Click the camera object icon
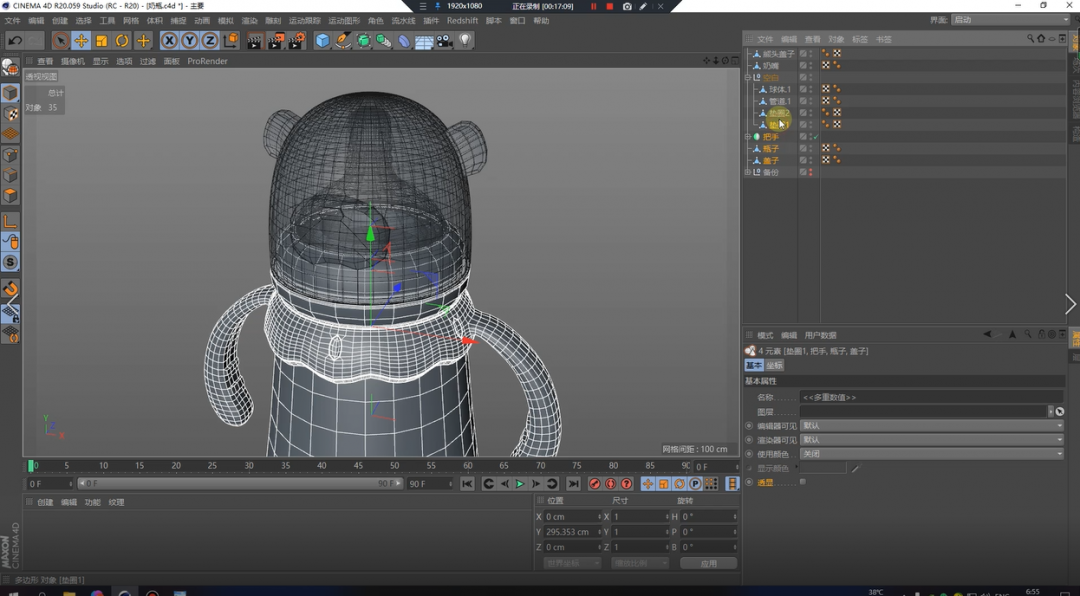The image size is (1080, 596). [x=444, y=41]
